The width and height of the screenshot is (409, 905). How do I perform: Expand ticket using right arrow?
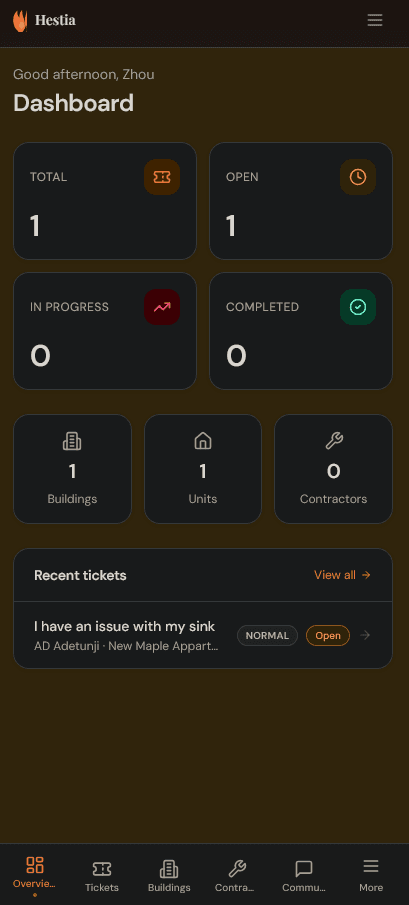(365, 635)
